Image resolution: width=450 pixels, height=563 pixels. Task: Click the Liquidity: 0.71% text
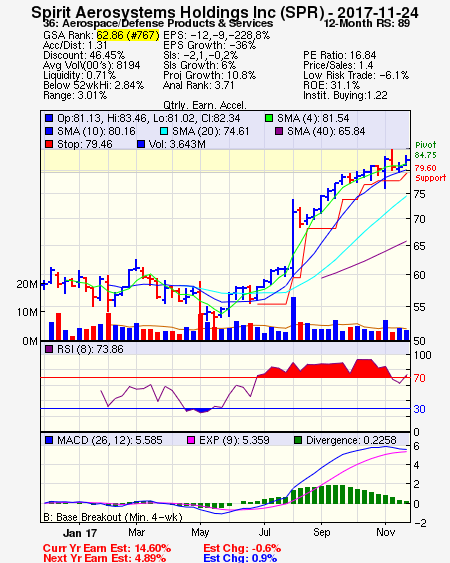pyautogui.click(x=79, y=75)
